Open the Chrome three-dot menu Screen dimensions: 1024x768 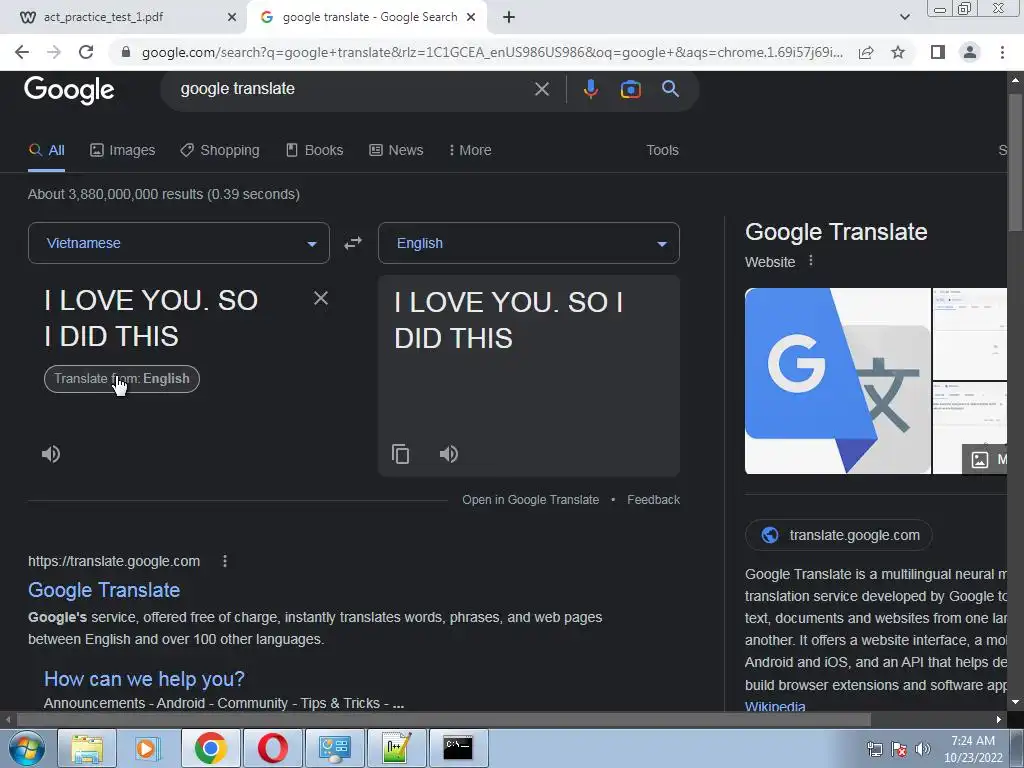(x=1002, y=52)
